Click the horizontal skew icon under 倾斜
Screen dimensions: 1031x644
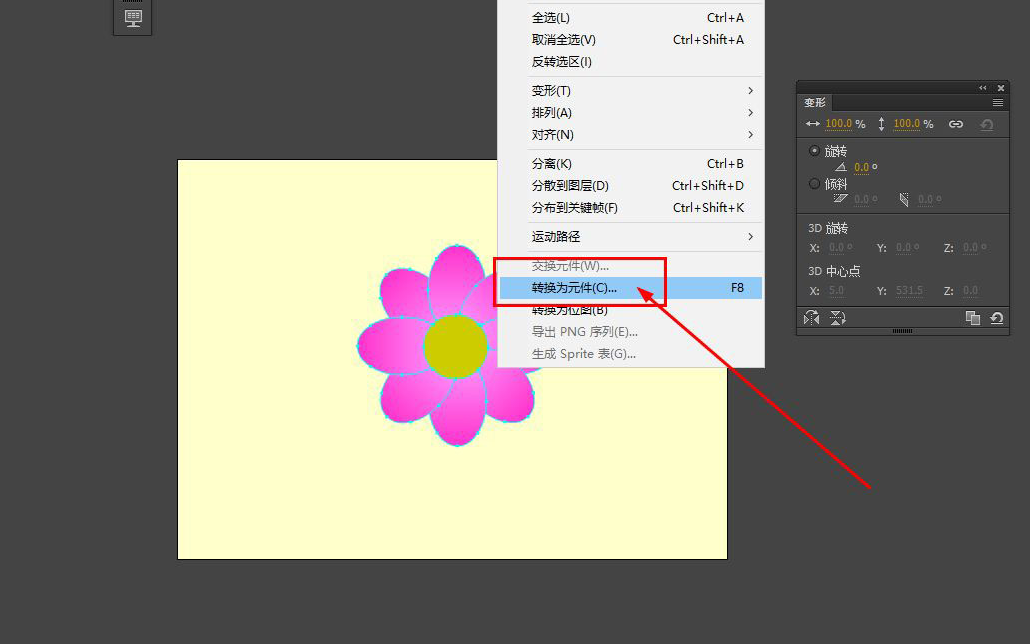click(x=841, y=197)
